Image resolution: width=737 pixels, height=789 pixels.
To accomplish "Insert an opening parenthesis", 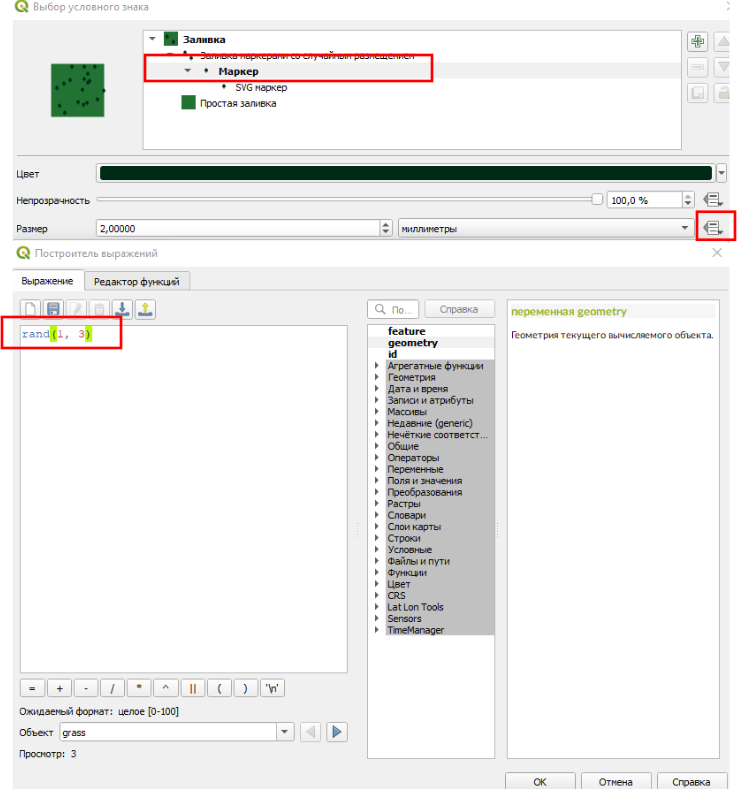I will (219, 688).
